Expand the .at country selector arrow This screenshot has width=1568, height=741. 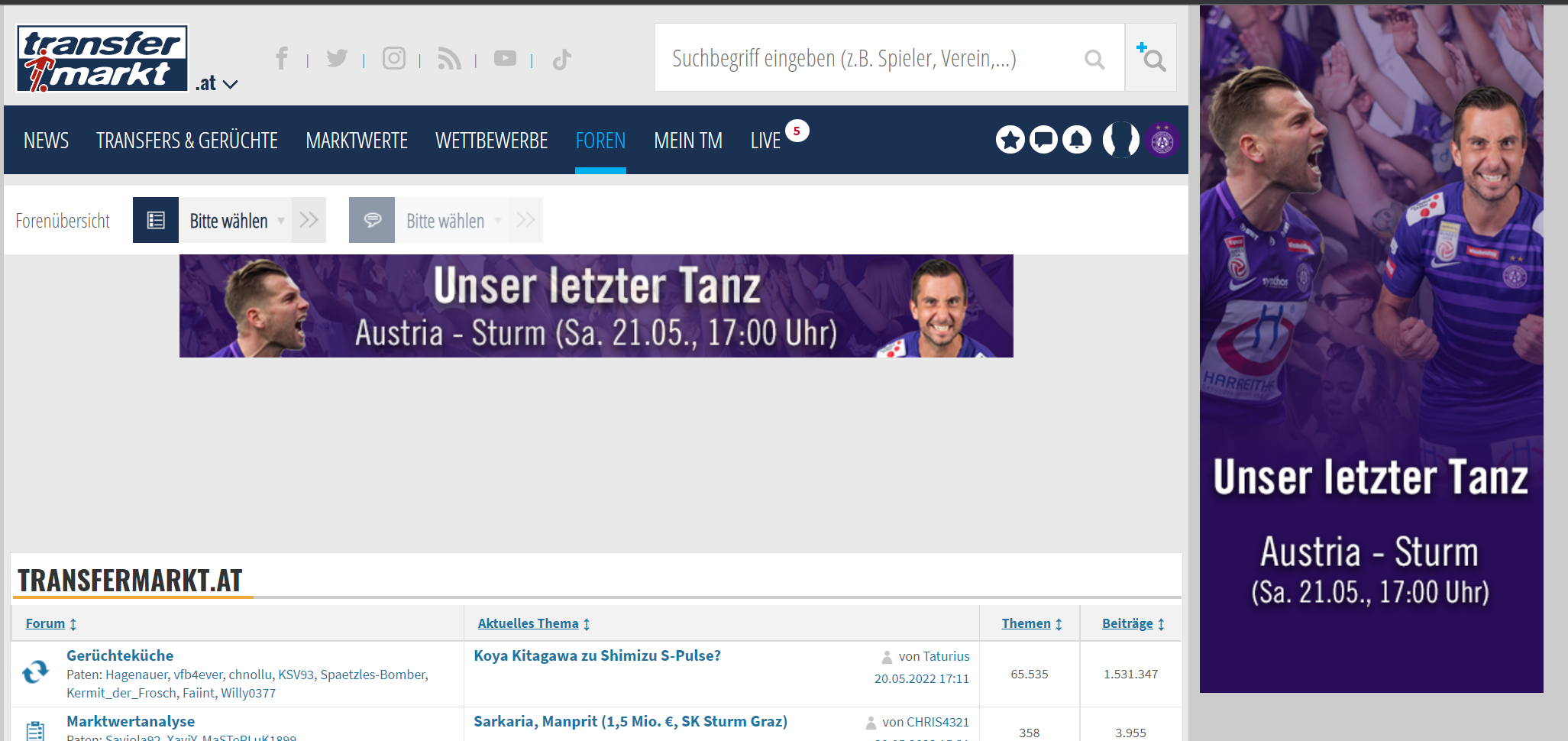(230, 84)
